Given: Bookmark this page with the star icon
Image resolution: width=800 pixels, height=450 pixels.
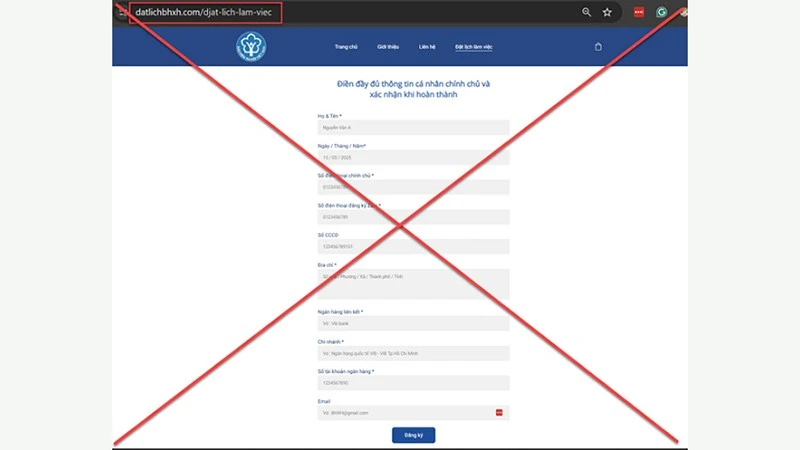Looking at the screenshot, I should [x=607, y=12].
